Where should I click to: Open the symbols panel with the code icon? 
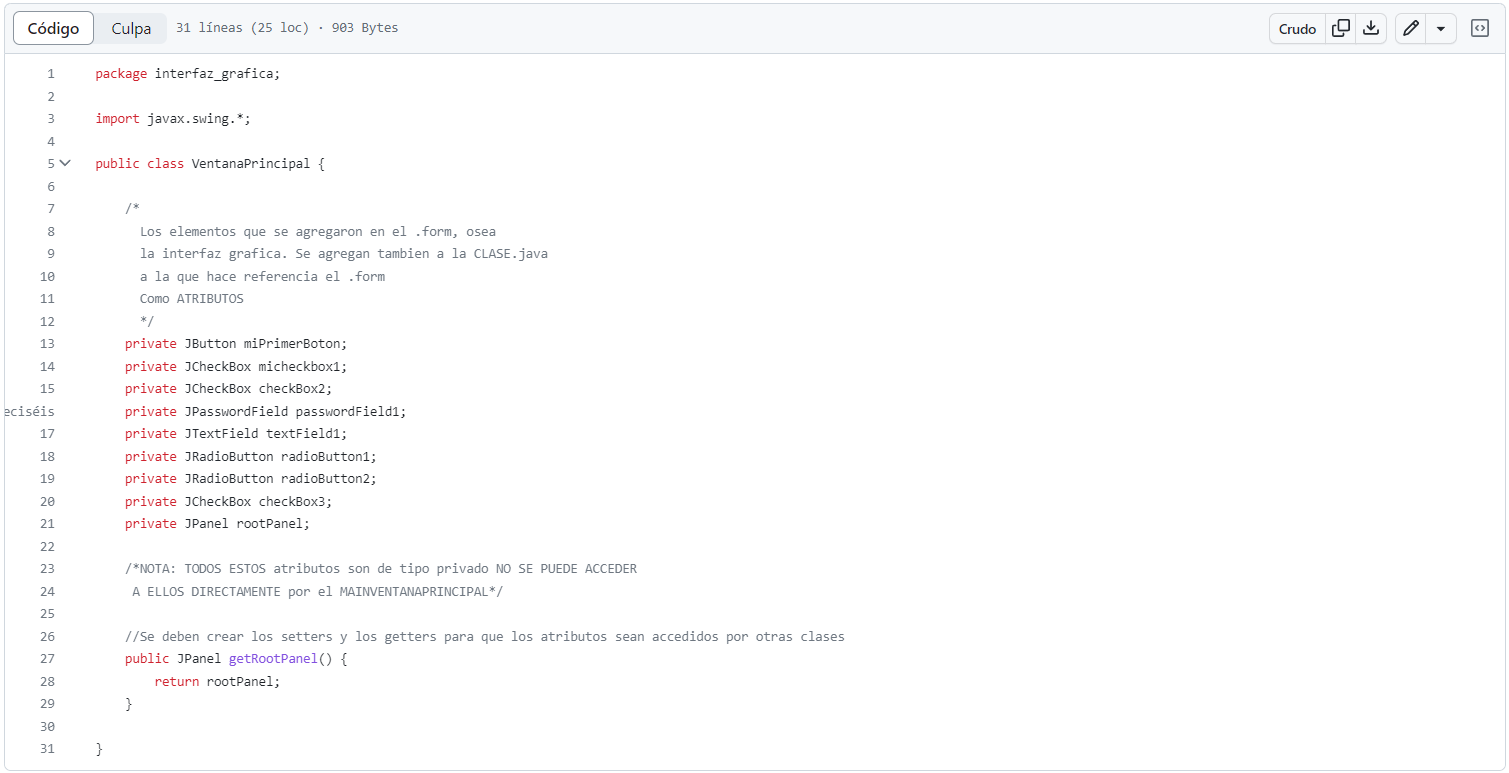tap(1479, 28)
